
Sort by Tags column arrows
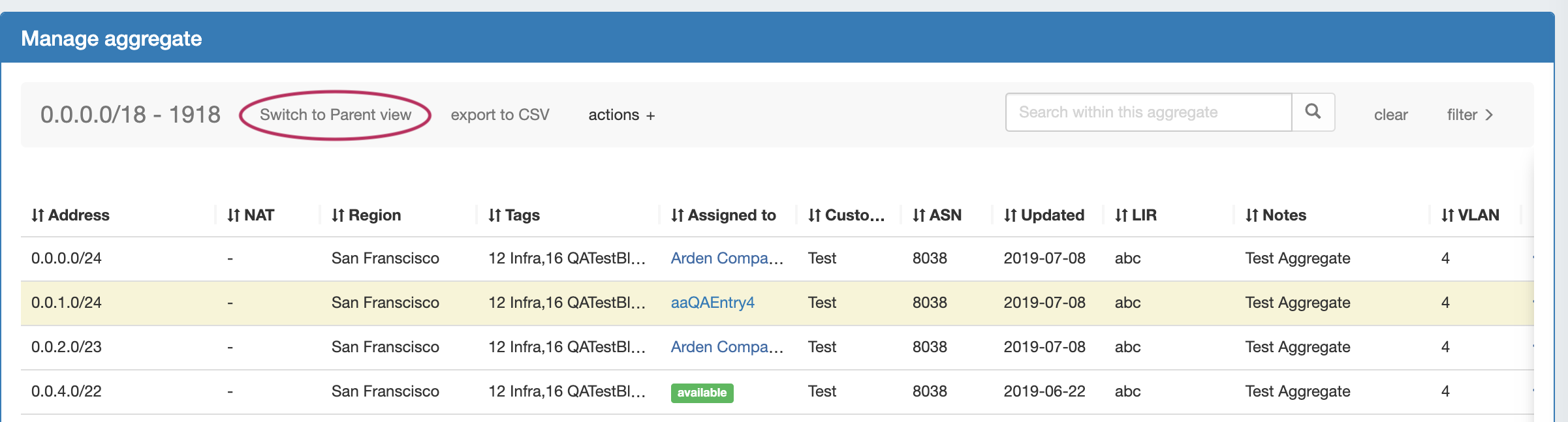(x=495, y=215)
